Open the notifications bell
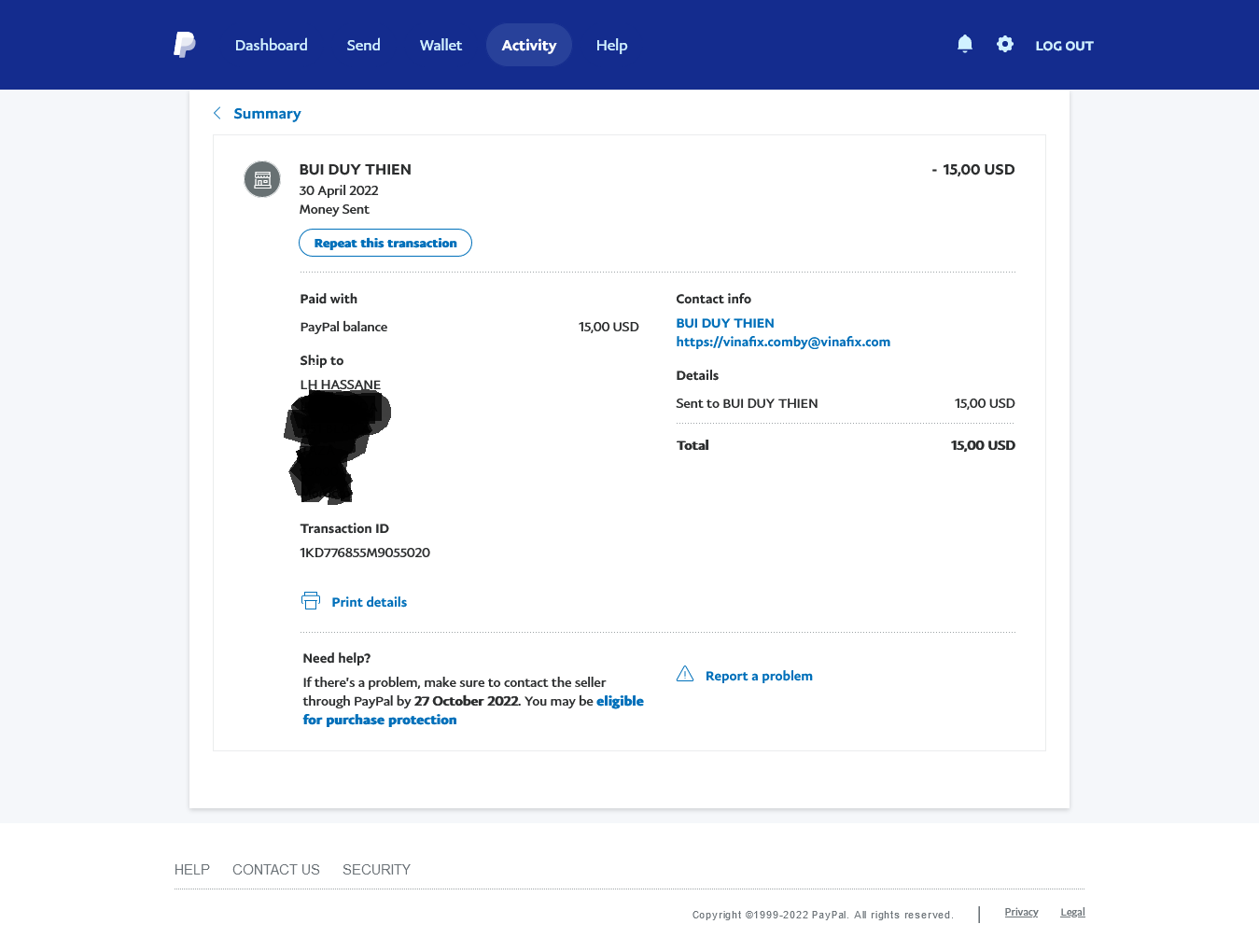Viewport: 1259px width, 952px height. pyautogui.click(x=965, y=44)
